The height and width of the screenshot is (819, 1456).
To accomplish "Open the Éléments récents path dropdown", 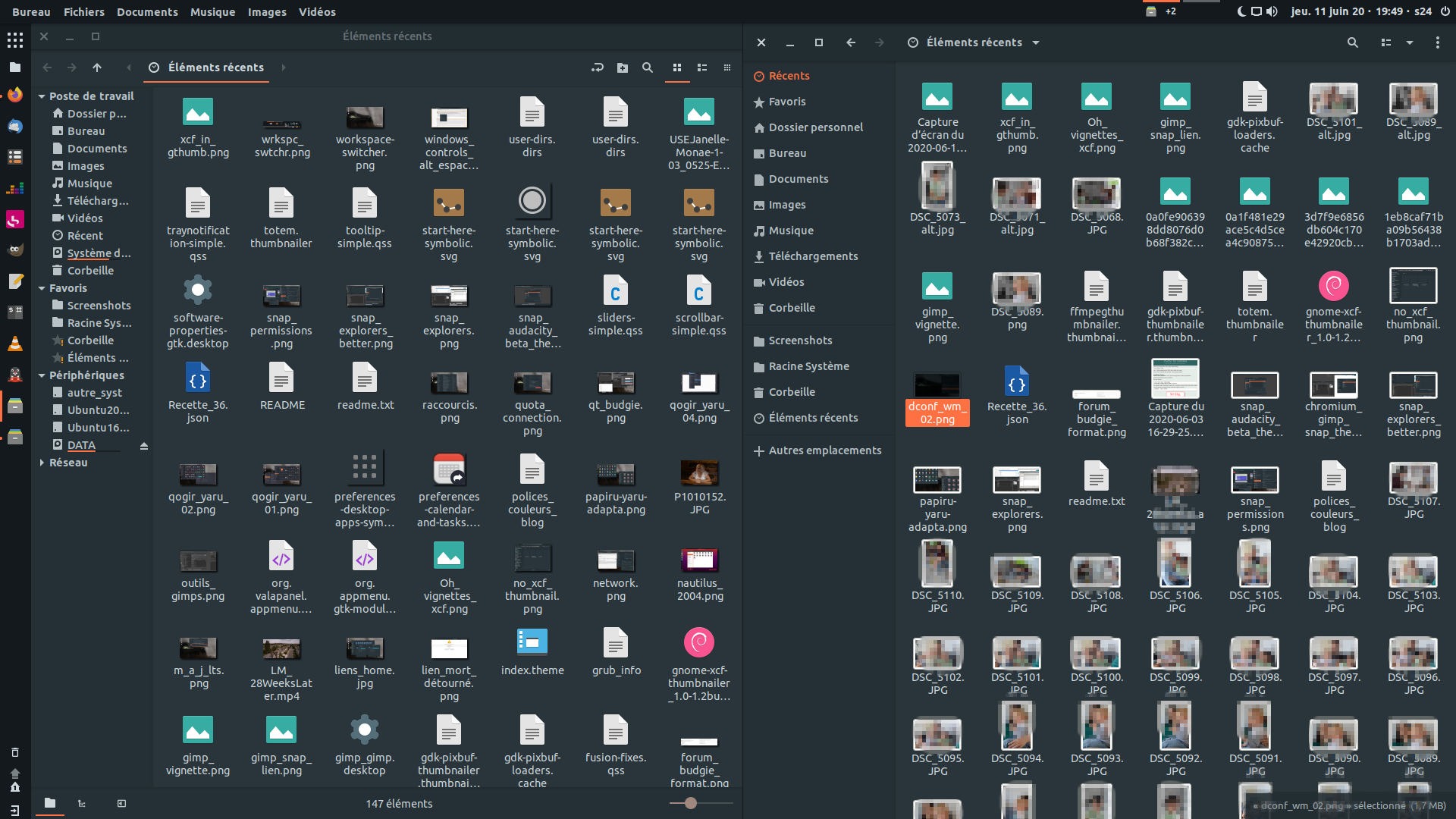I will pyautogui.click(x=1037, y=42).
